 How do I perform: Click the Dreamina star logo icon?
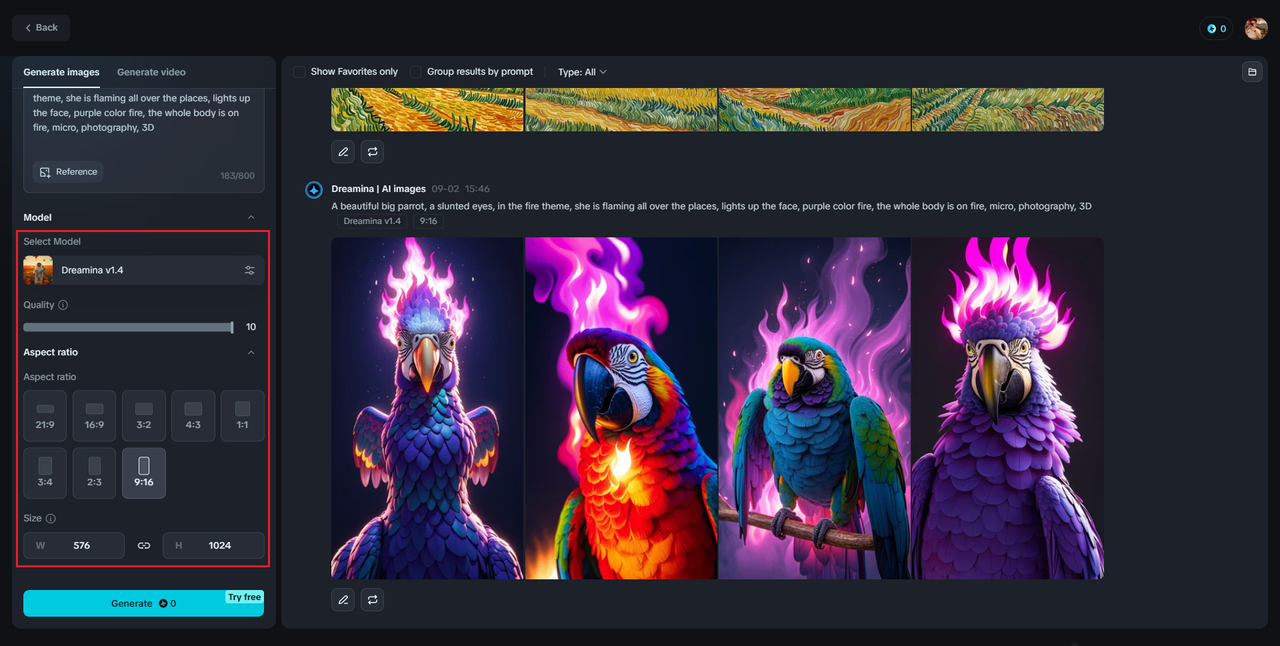pyautogui.click(x=314, y=190)
